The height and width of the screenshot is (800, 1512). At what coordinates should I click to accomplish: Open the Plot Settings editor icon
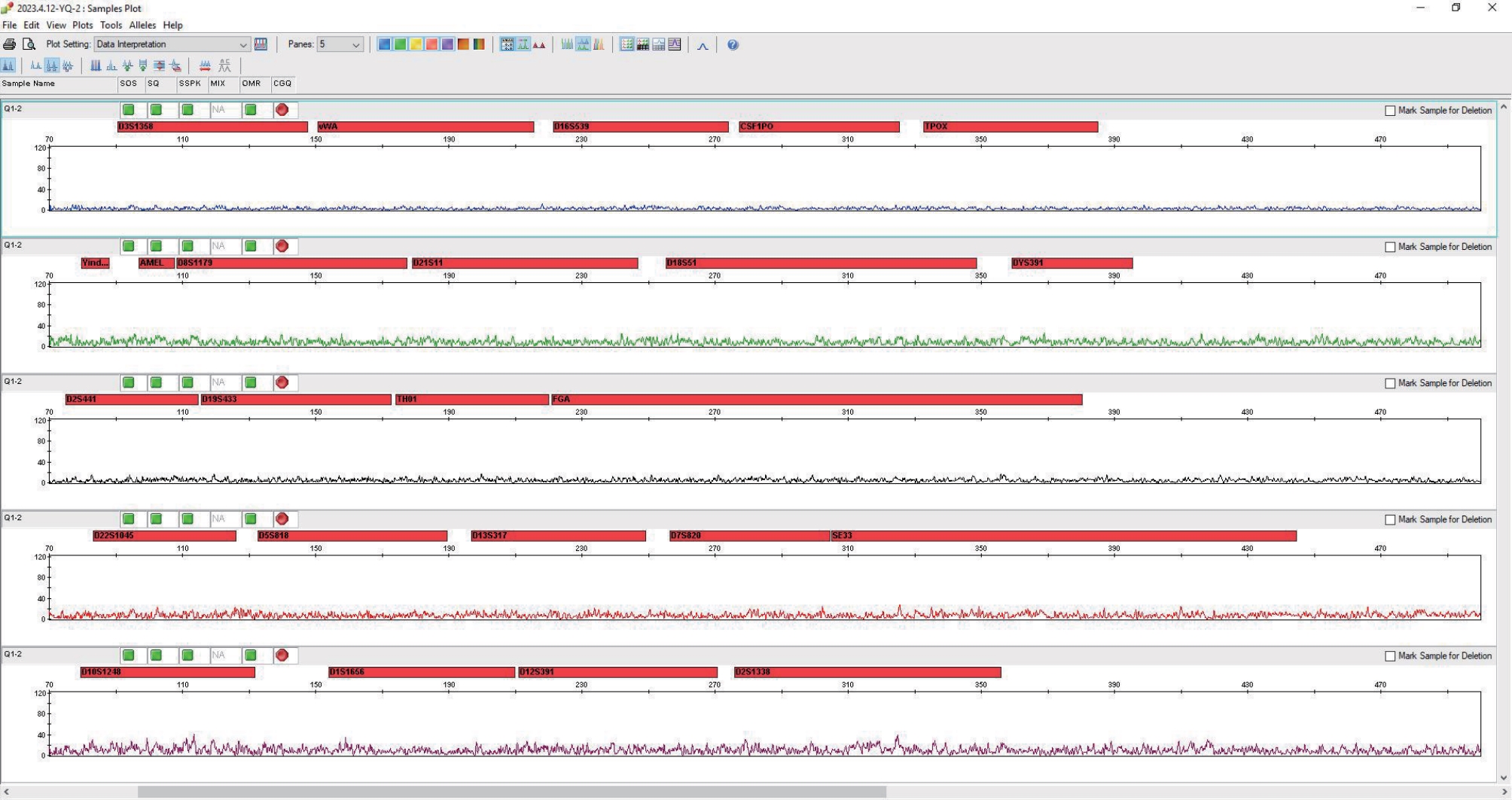[x=261, y=44]
